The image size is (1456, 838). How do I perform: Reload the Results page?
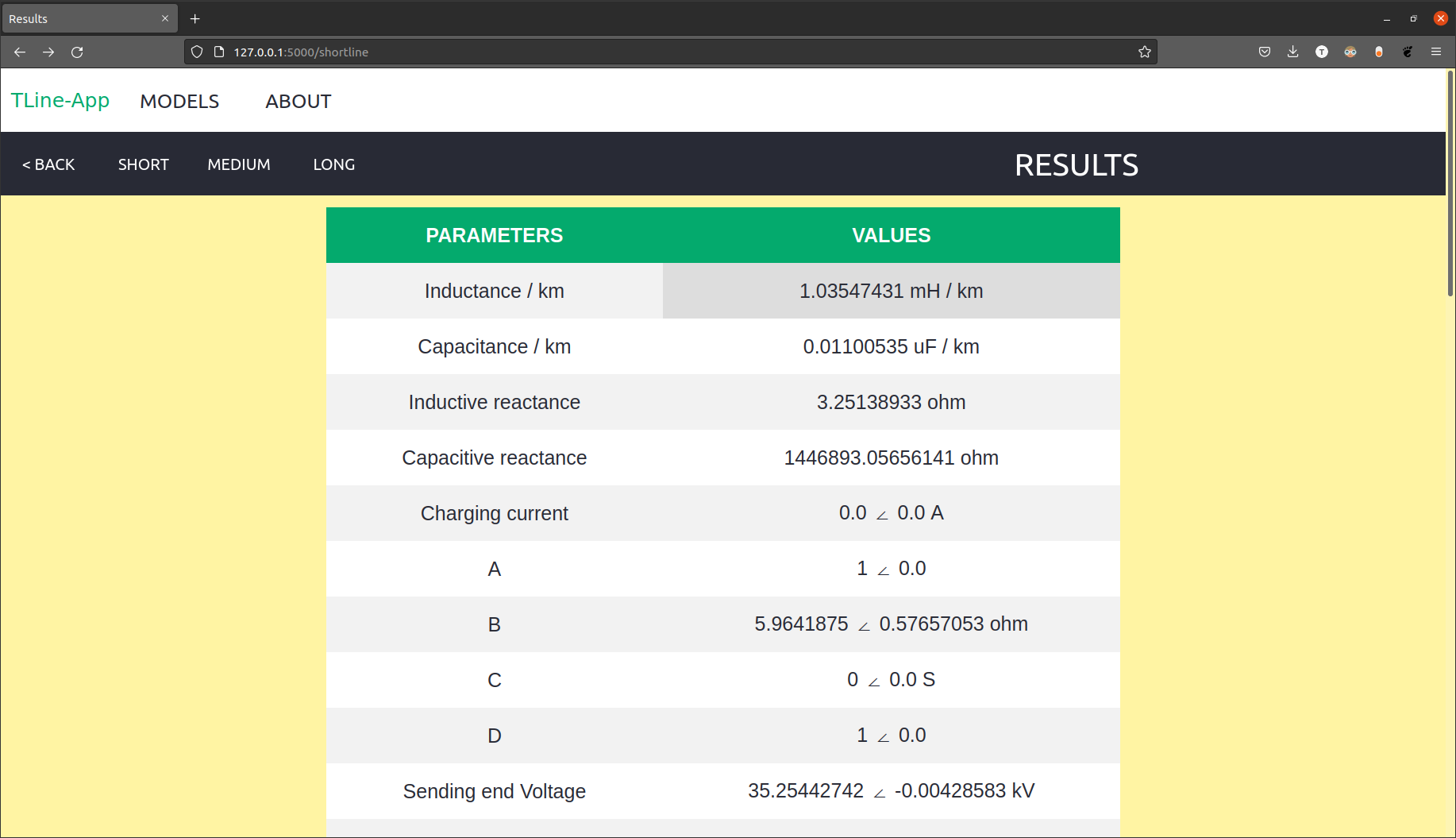click(x=77, y=52)
